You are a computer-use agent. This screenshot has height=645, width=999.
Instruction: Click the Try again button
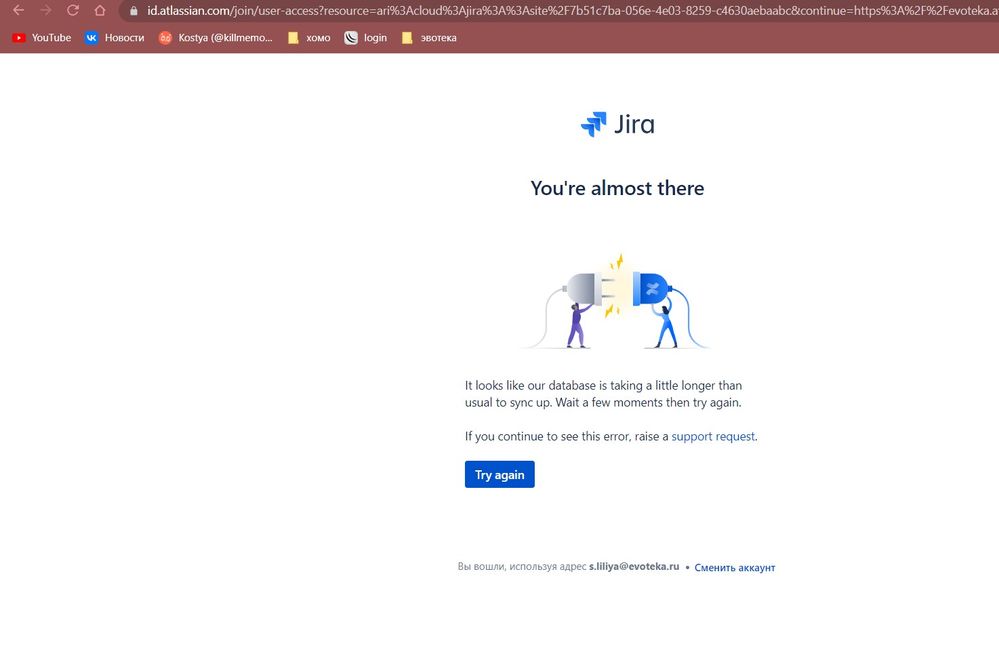tap(500, 474)
